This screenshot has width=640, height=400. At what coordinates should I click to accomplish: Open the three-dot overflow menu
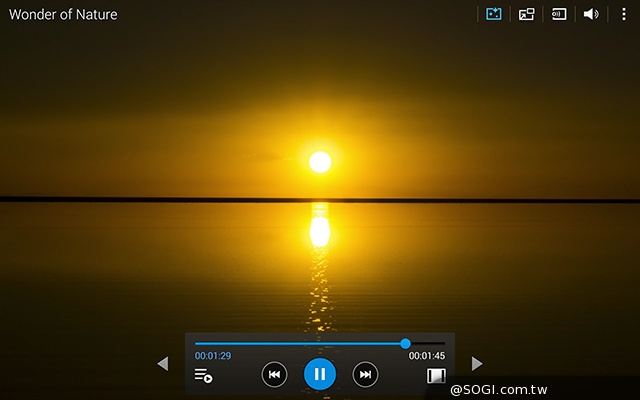point(624,14)
